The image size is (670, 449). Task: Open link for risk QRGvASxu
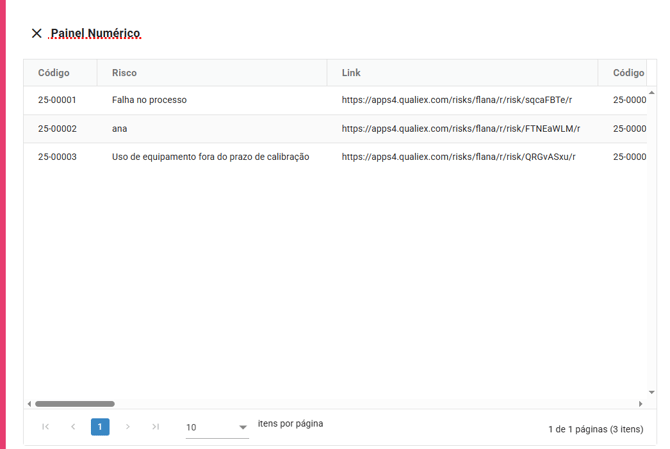pos(458,157)
